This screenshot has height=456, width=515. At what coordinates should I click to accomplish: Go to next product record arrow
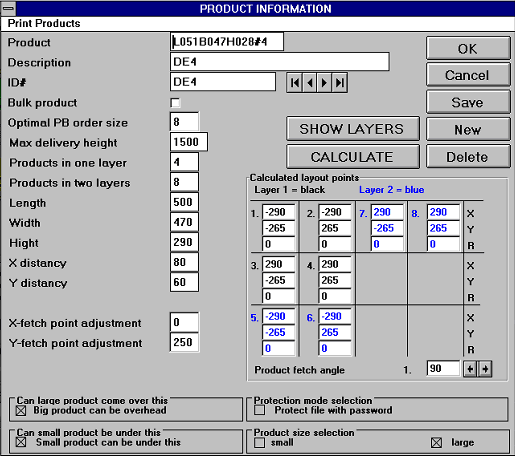[324, 82]
